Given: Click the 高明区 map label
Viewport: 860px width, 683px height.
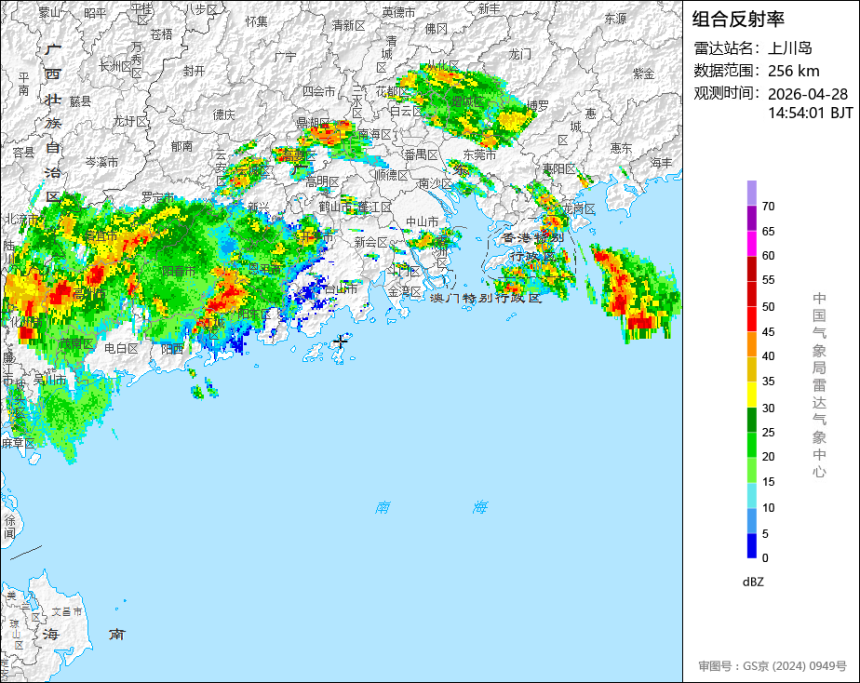Looking at the screenshot, I should point(322,182).
